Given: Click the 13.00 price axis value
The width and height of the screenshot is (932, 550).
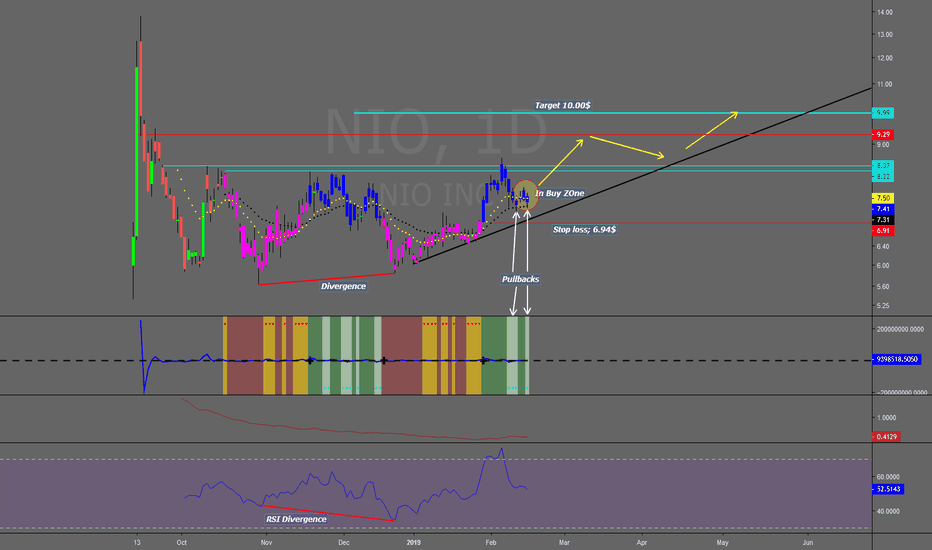Looking at the screenshot, I should 884,34.
